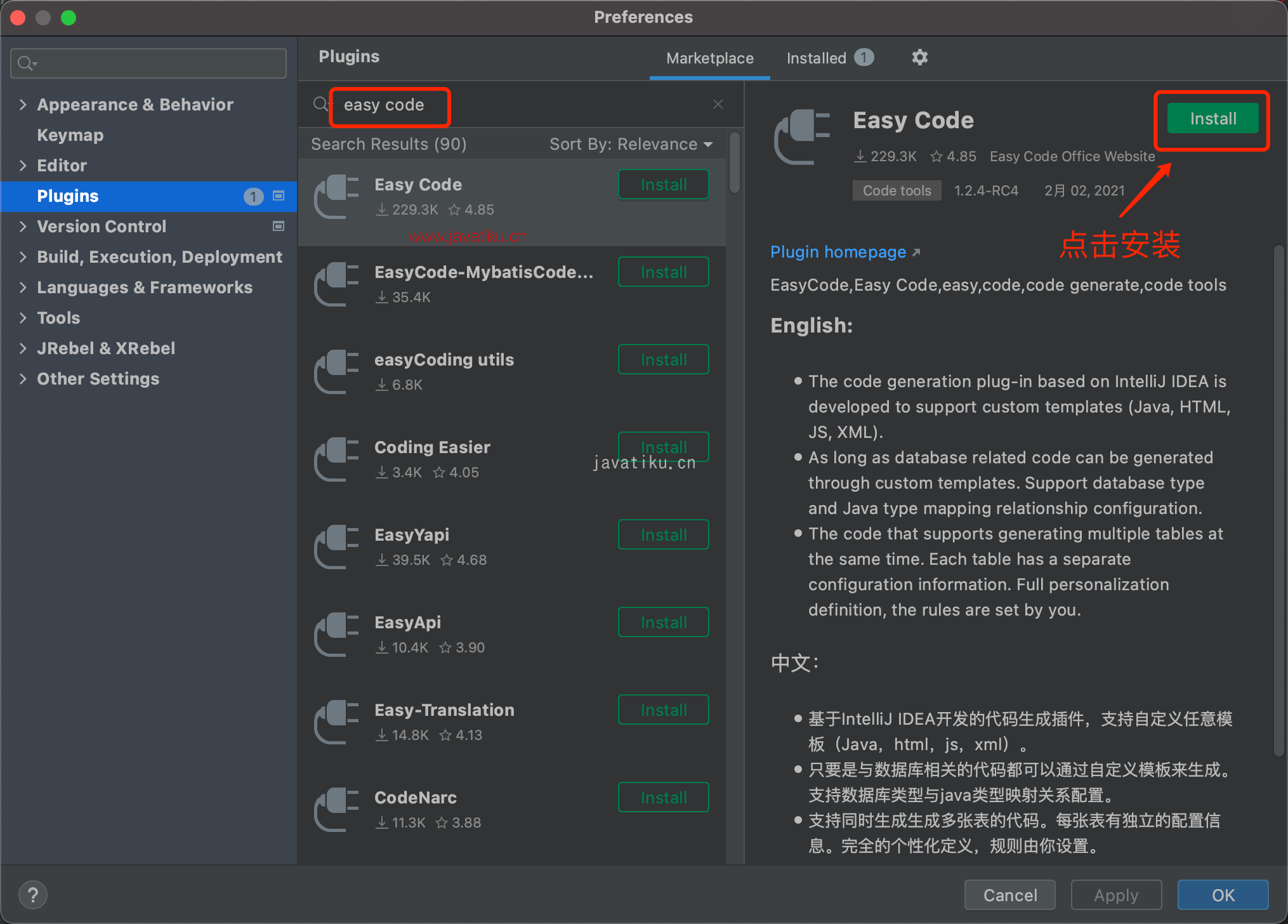Open the help question mark button
The height and width of the screenshot is (924, 1288).
coord(32,895)
